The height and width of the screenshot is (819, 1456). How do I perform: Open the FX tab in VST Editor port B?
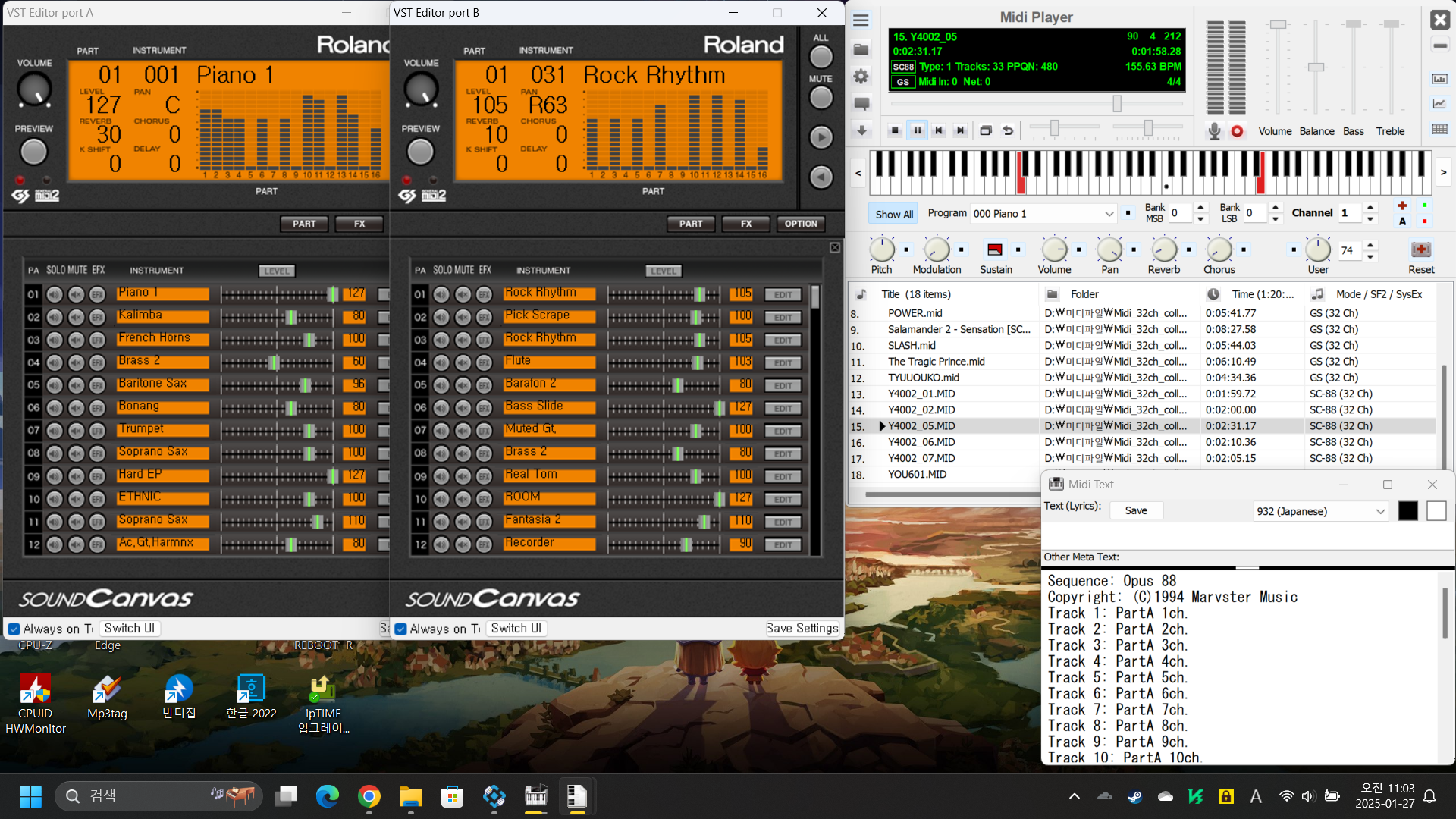click(x=745, y=224)
